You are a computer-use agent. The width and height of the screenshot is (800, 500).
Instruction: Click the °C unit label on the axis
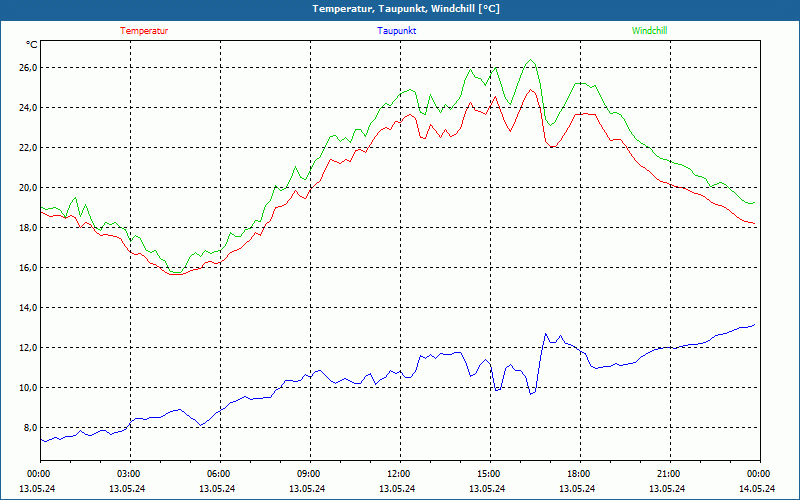[32, 45]
